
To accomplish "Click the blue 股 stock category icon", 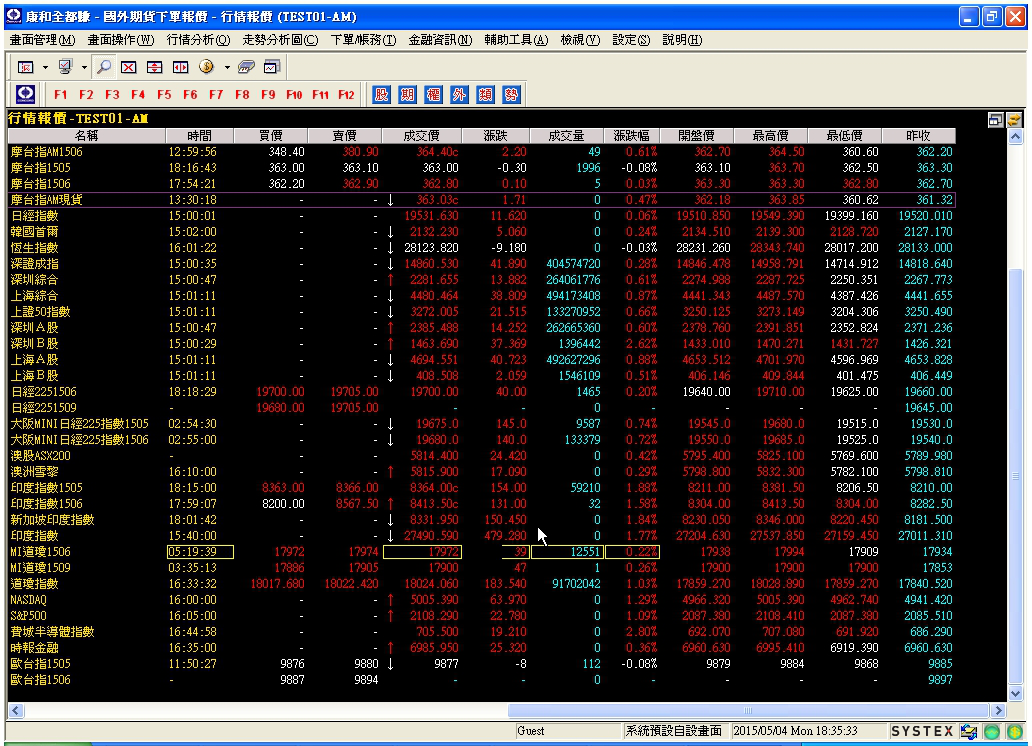I will (381, 94).
